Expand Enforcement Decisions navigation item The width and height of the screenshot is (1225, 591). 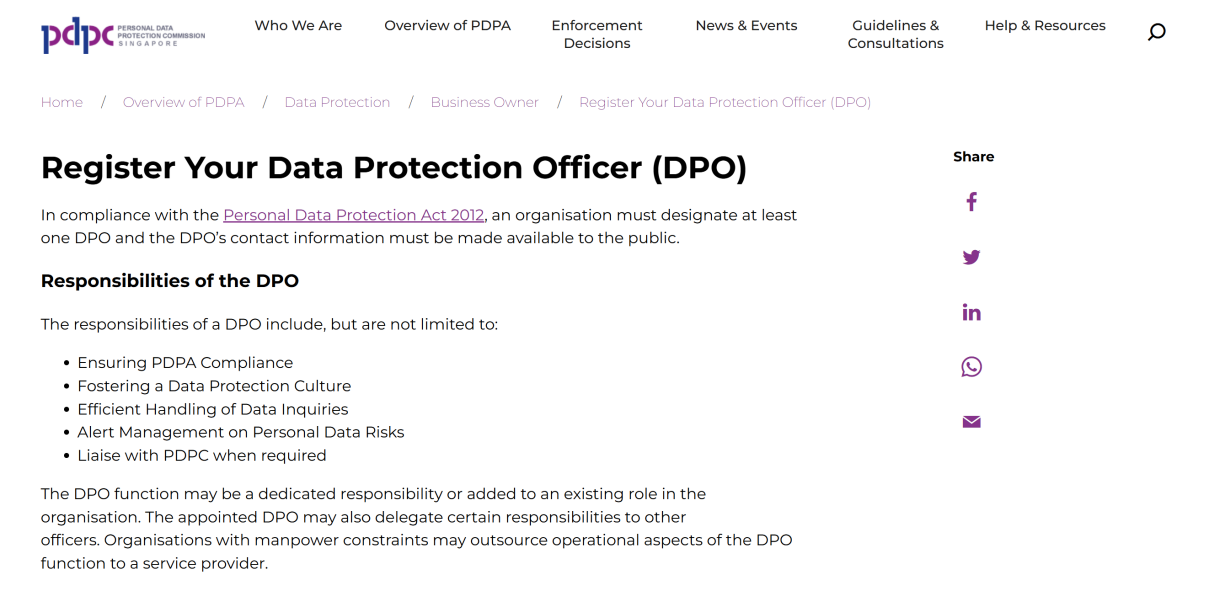coord(597,34)
